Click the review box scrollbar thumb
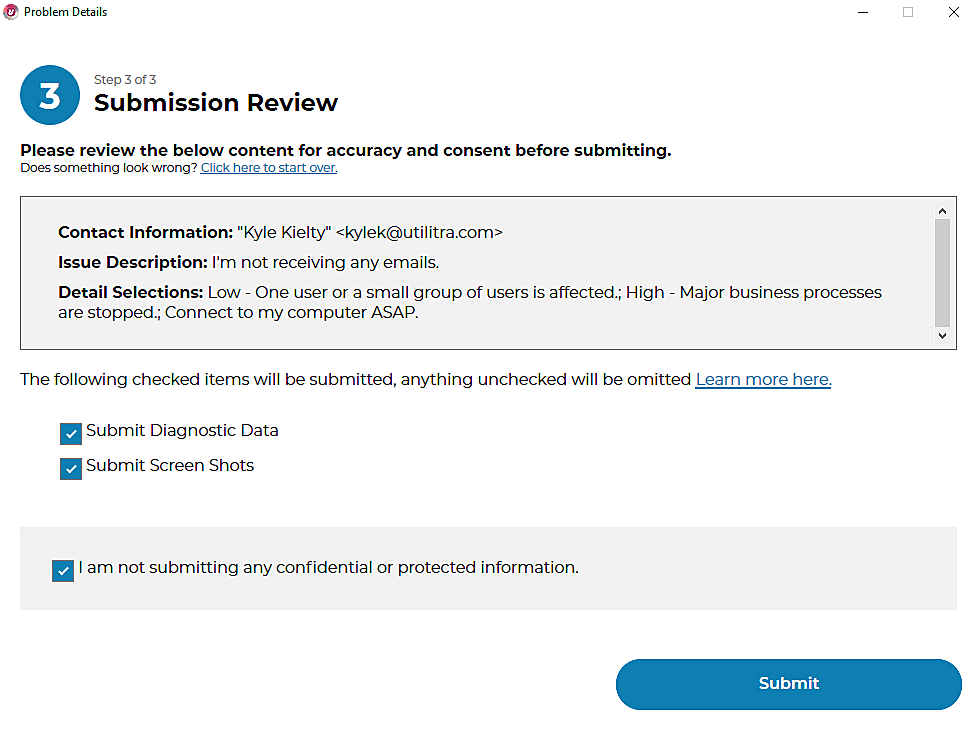Viewport: 976px width, 729px height. [941, 272]
